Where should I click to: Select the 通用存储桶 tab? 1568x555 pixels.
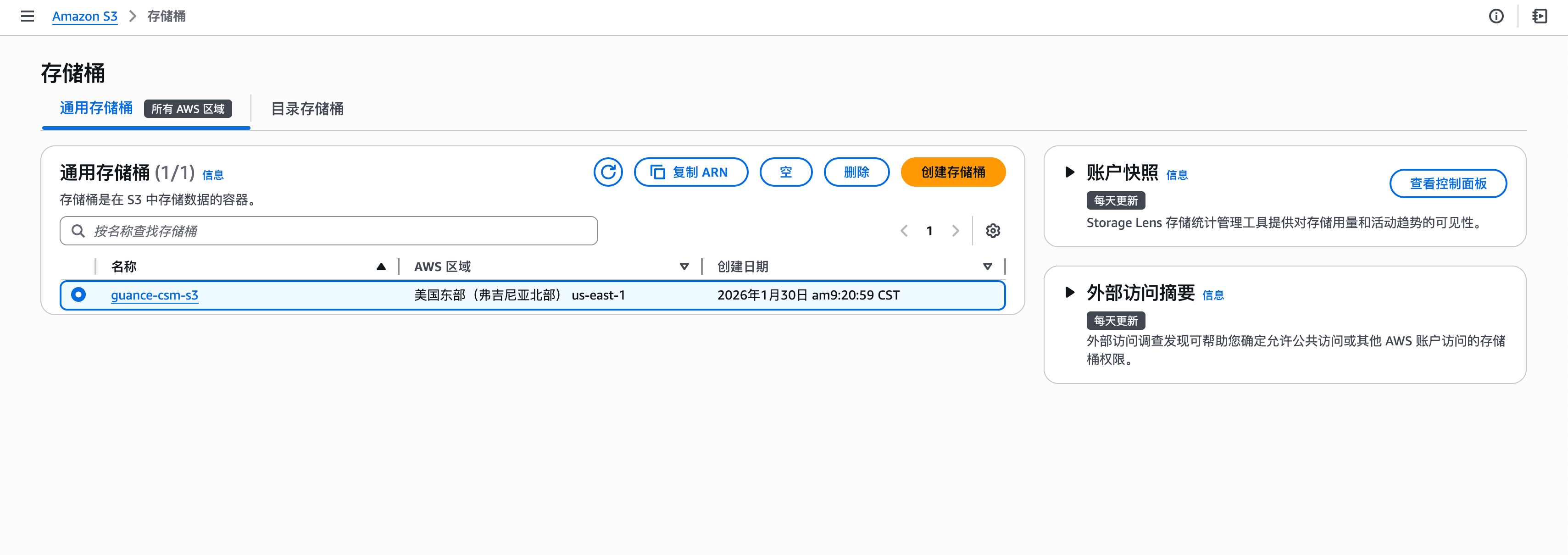point(96,108)
